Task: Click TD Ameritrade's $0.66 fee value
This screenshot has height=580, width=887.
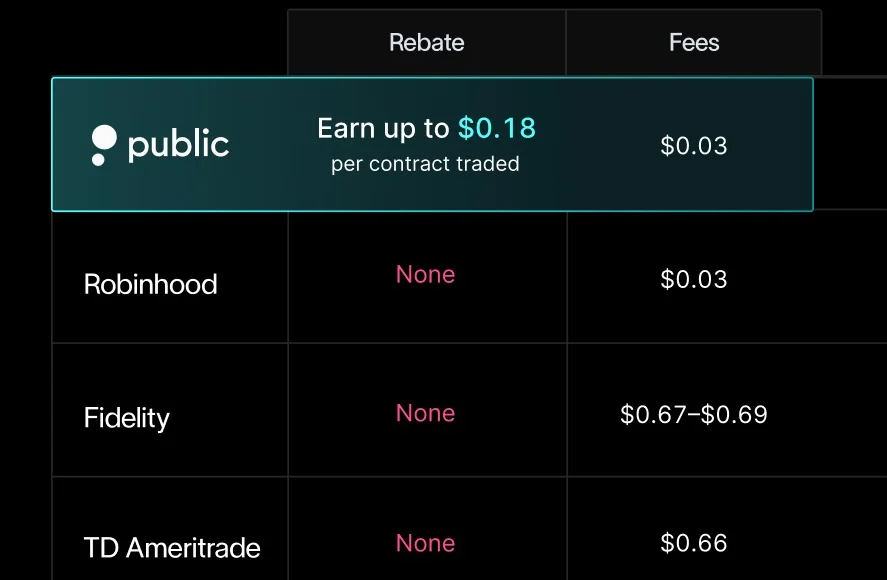Action: (x=694, y=544)
